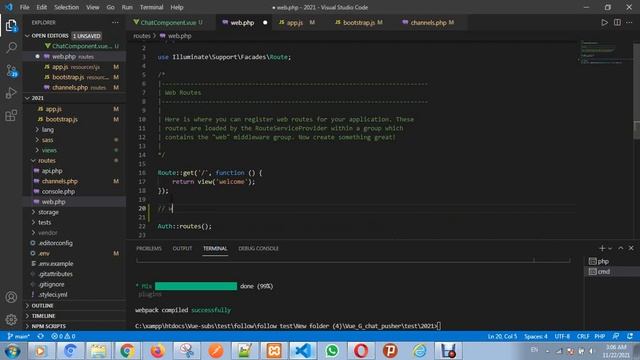Click the Run code play icon

coord(604,22)
